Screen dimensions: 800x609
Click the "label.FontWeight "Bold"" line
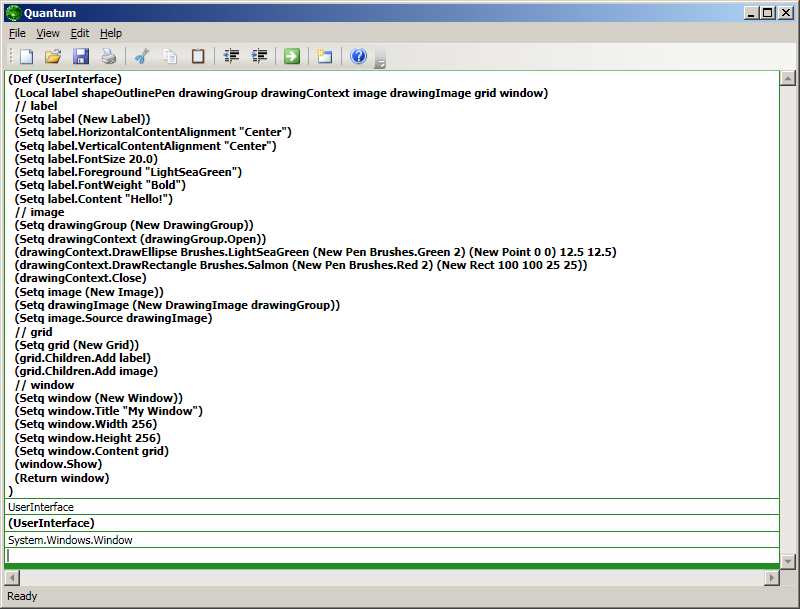tap(100, 185)
